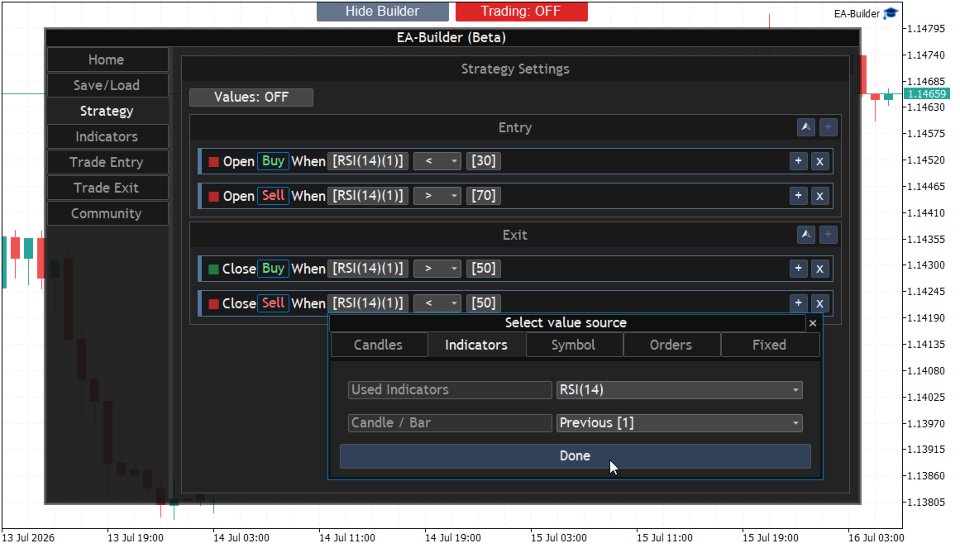Open the Used Indicators RSI(14) dropdown
The width and height of the screenshot is (960, 548).
pos(679,390)
